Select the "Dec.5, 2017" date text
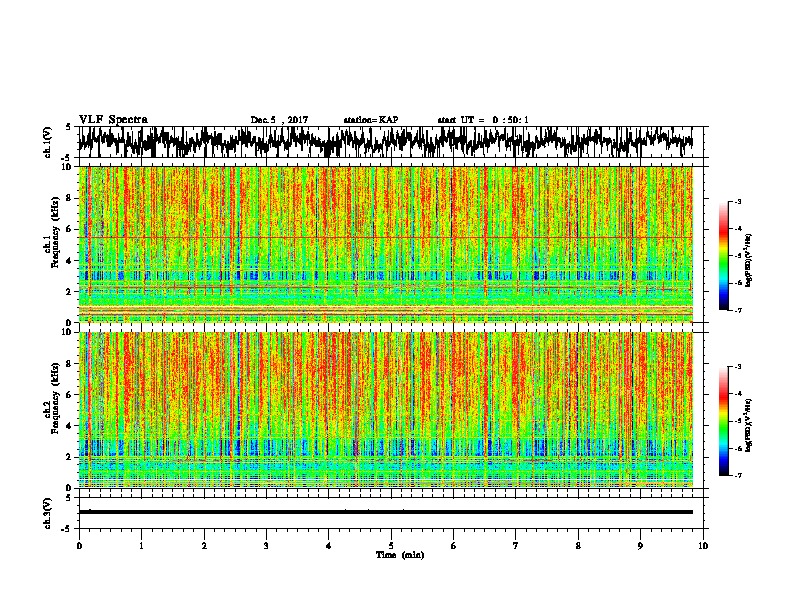 [279, 120]
